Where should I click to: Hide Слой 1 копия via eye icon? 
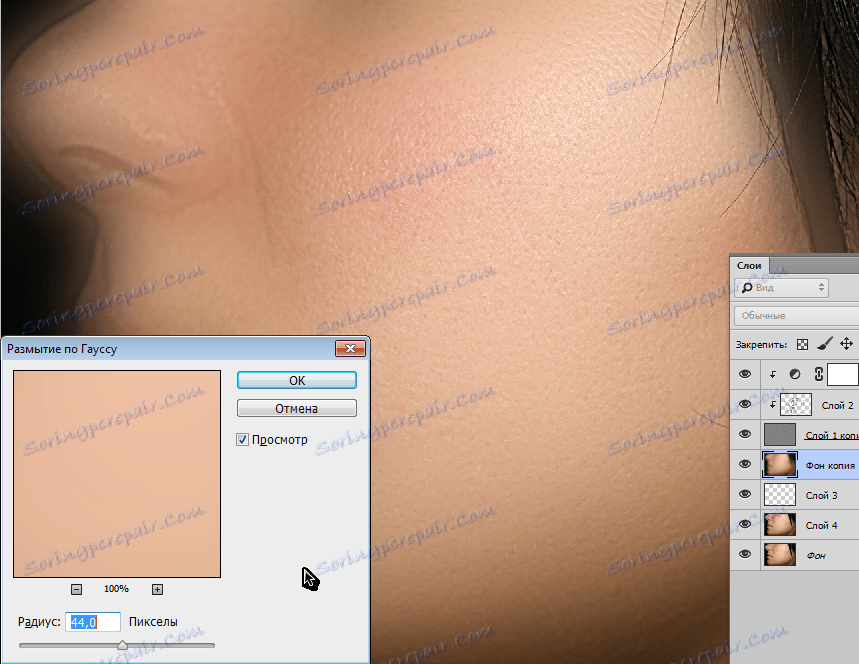tap(745, 434)
